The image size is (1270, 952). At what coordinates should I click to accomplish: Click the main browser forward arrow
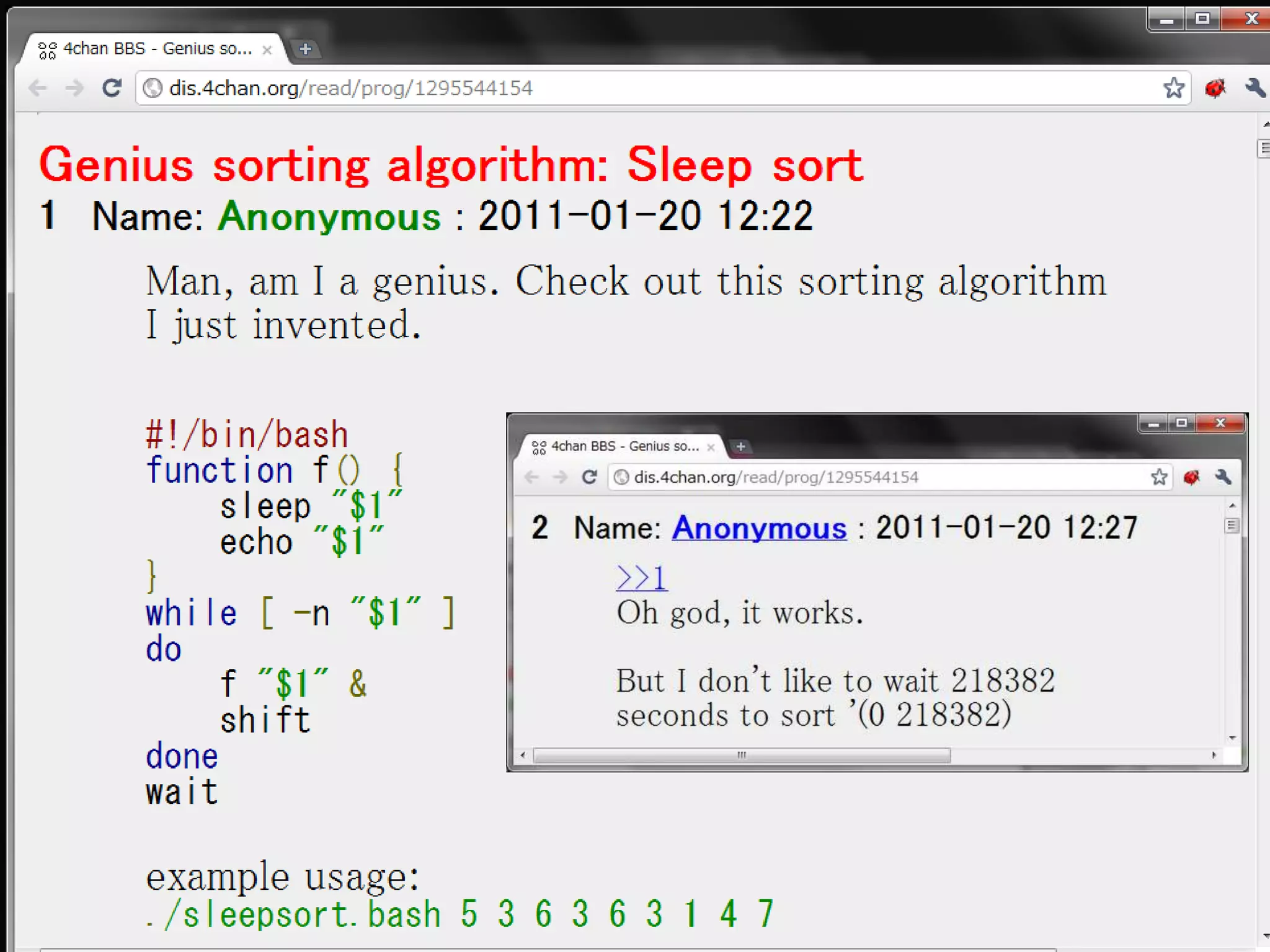74,88
